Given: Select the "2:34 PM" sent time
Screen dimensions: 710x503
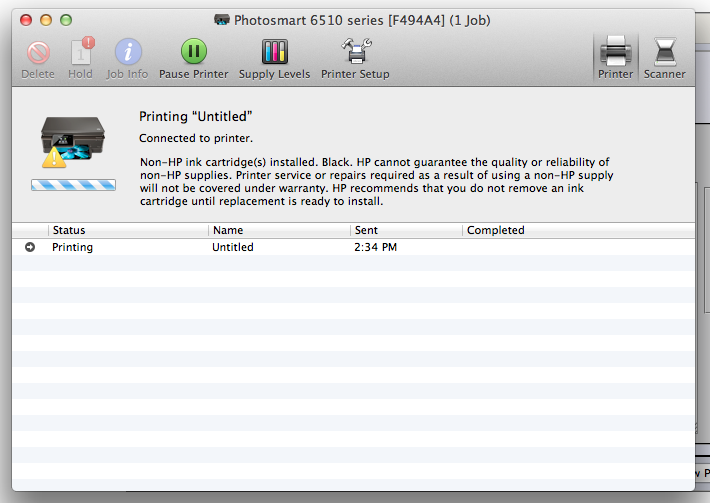Looking at the screenshot, I should pyautogui.click(x=375, y=247).
